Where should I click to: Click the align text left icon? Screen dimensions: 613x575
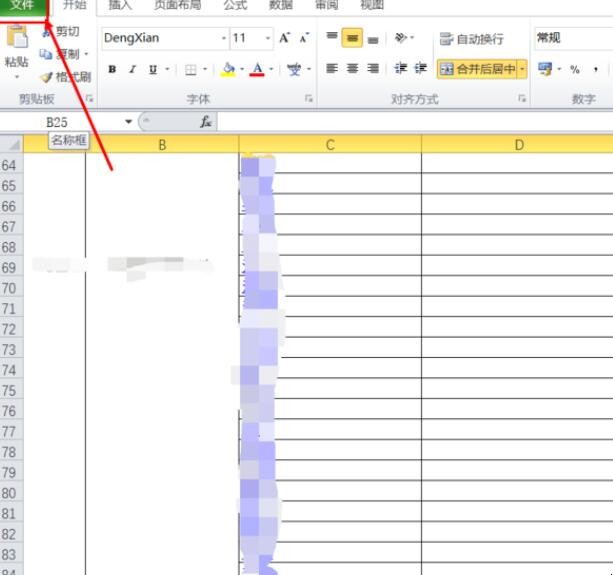click(x=332, y=69)
